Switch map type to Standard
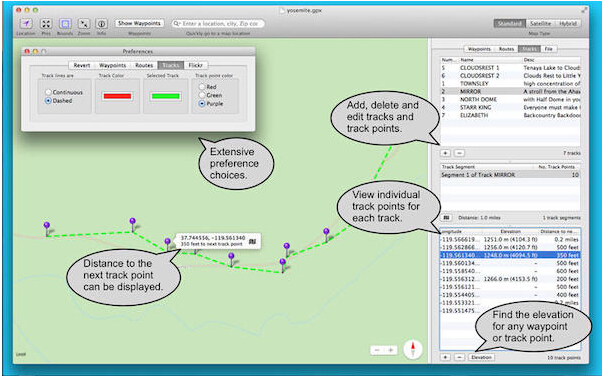 pyautogui.click(x=510, y=23)
